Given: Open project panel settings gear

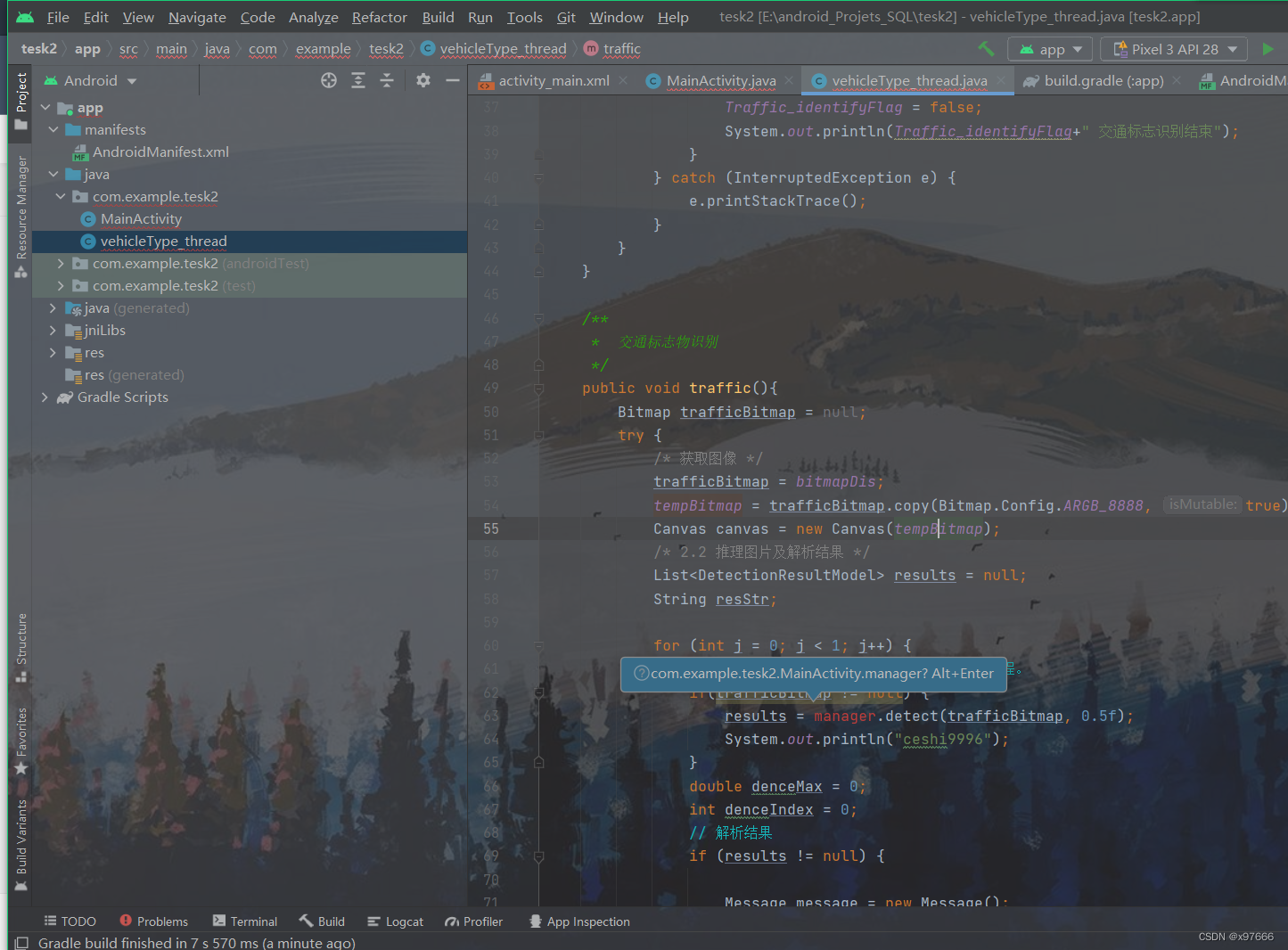Looking at the screenshot, I should [x=423, y=80].
